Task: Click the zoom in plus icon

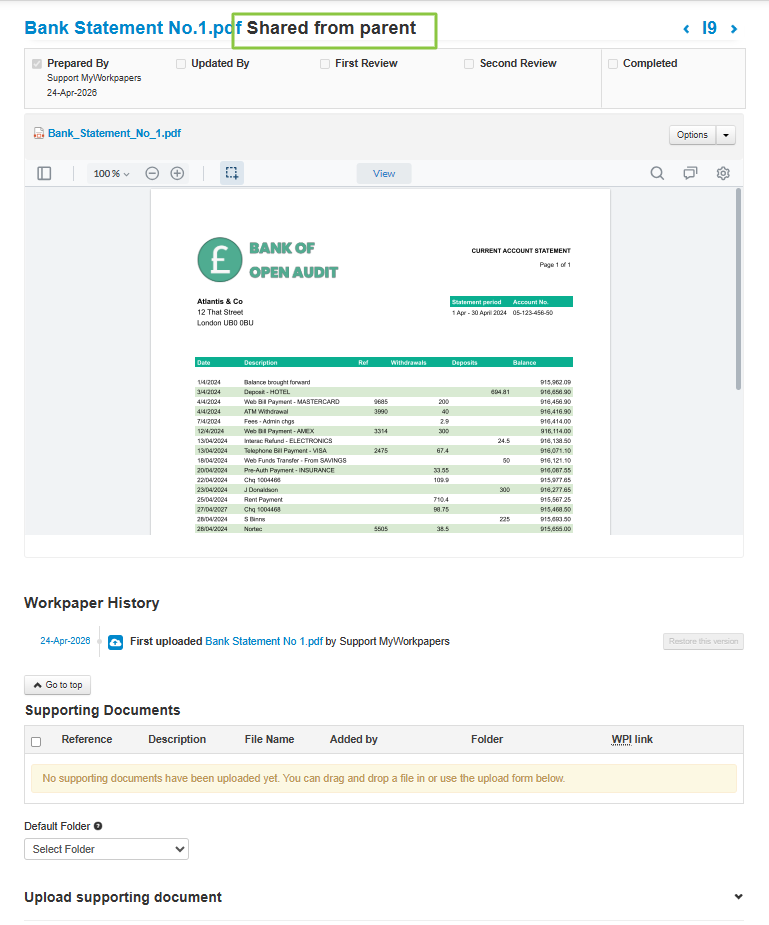Action: click(x=177, y=173)
